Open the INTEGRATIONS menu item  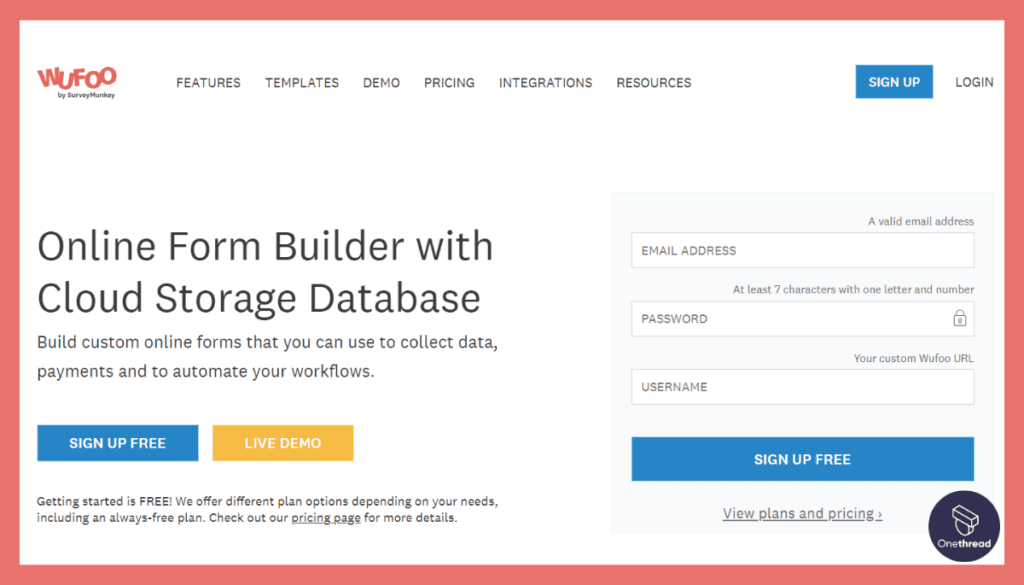[545, 83]
